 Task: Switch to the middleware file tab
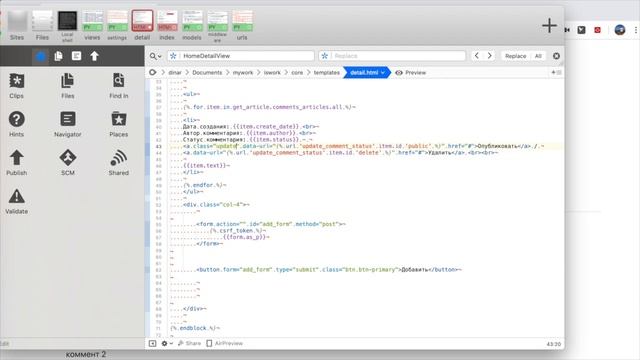point(217,26)
